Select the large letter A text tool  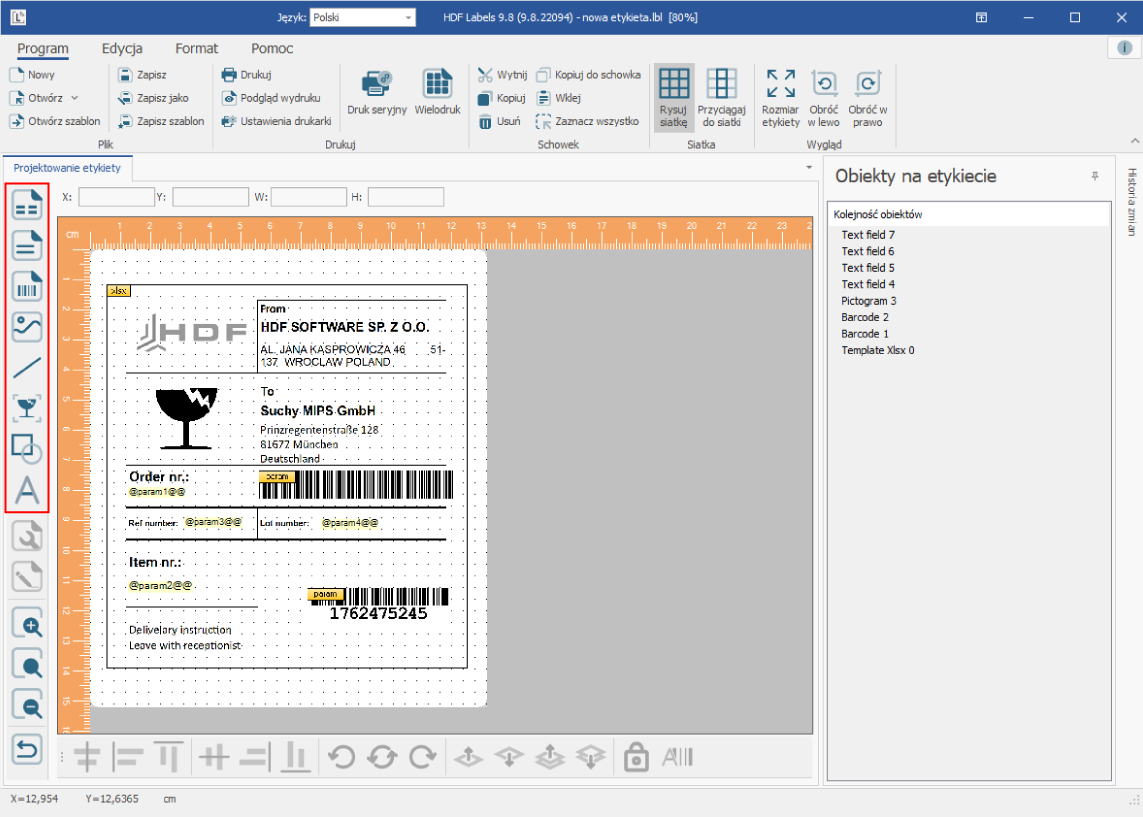(x=27, y=490)
